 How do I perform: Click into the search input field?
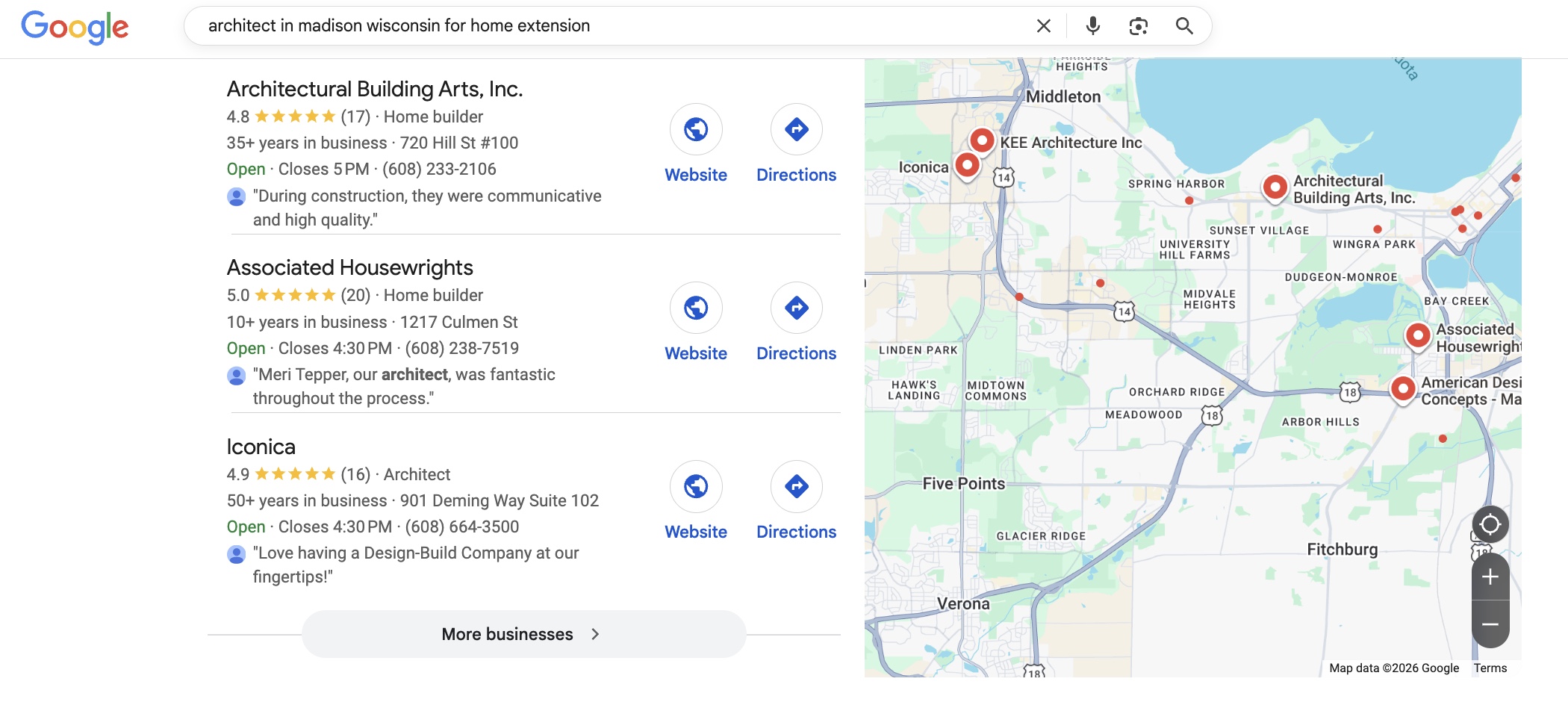pyautogui.click(x=597, y=26)
